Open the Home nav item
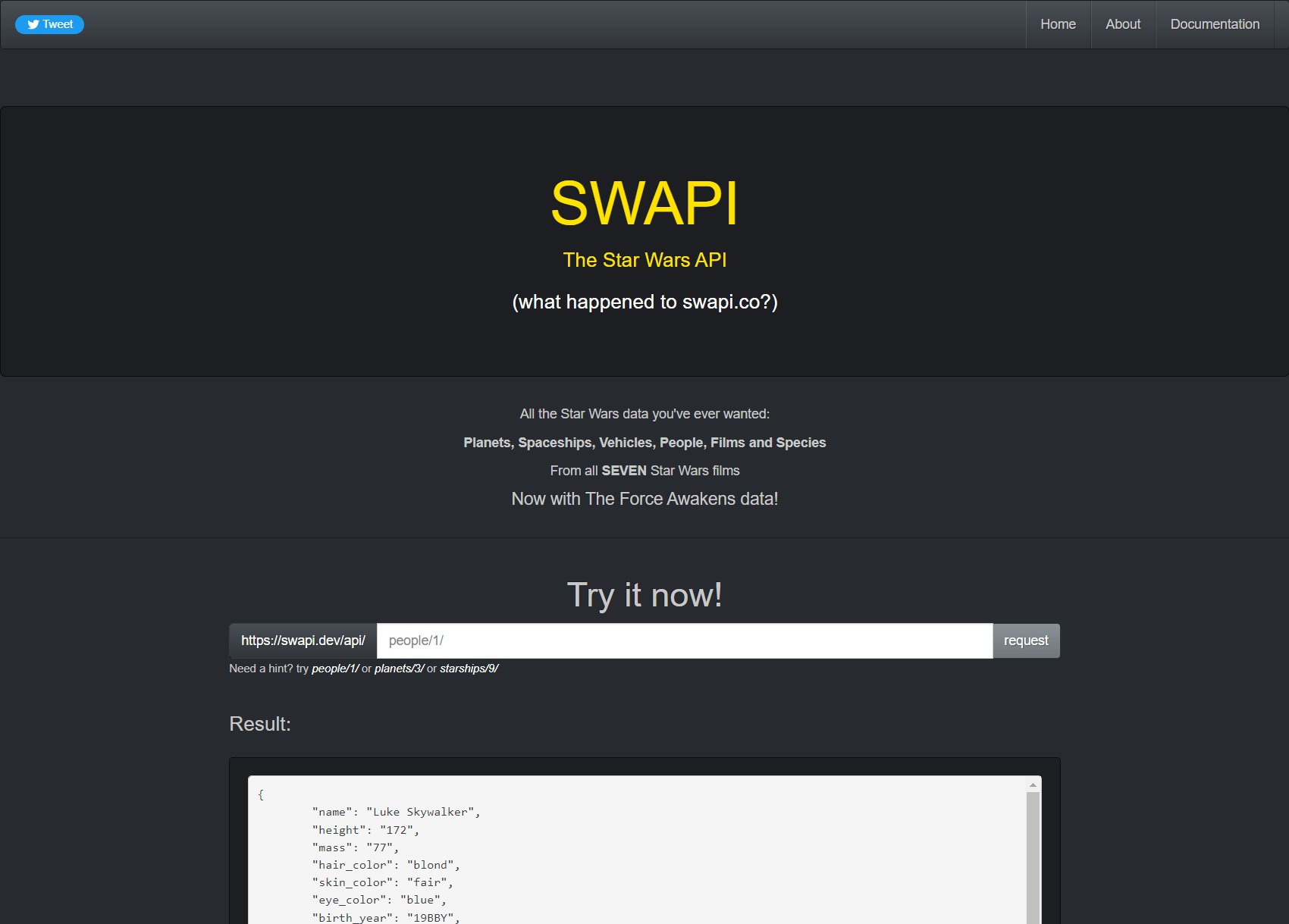This screenshot has width=1289, height=924. coord(1058,24)
